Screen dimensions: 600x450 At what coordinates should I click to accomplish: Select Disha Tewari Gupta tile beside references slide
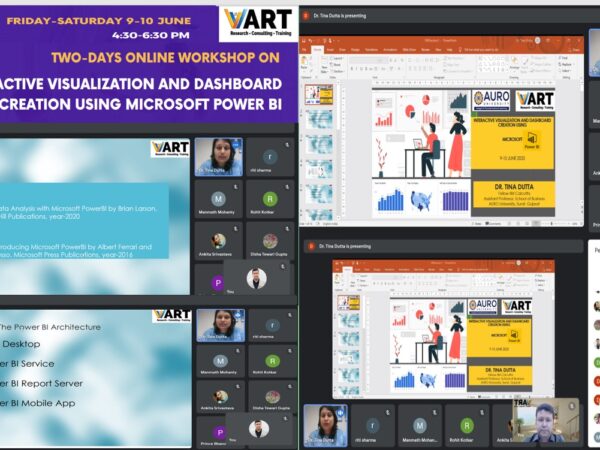coord(270,241)
